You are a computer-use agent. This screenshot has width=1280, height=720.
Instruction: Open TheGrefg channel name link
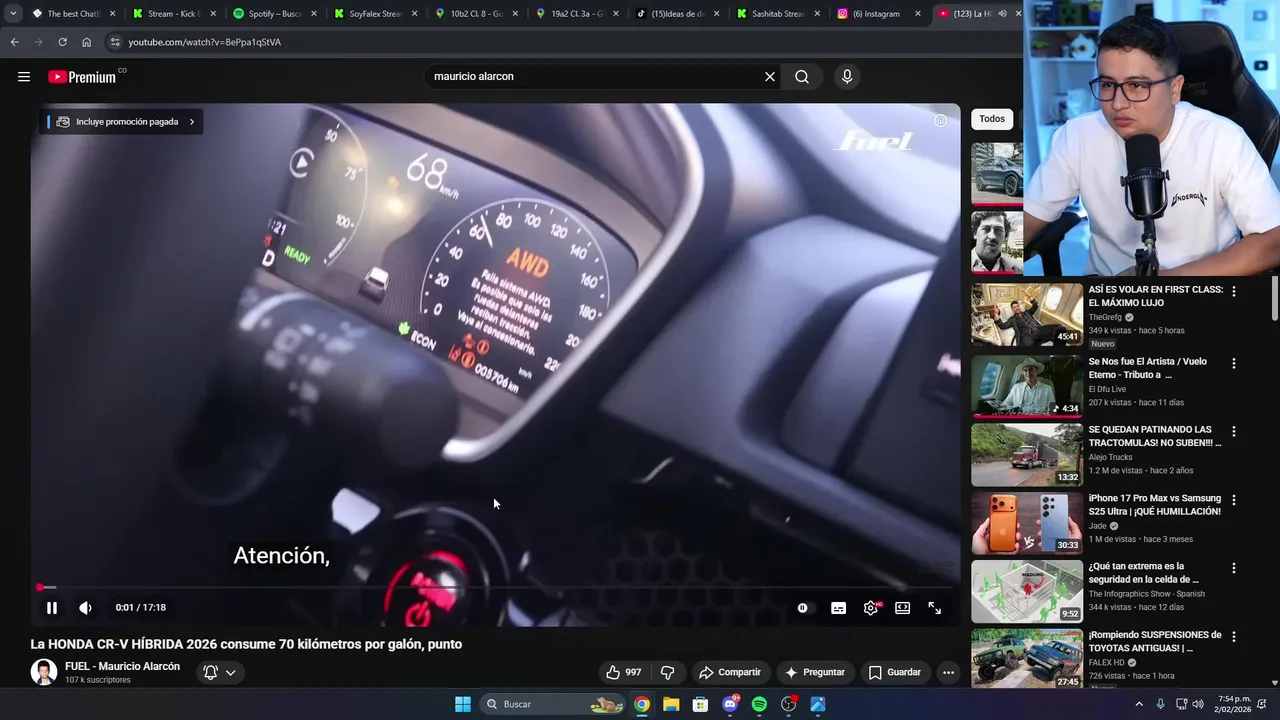(1105, 317)
